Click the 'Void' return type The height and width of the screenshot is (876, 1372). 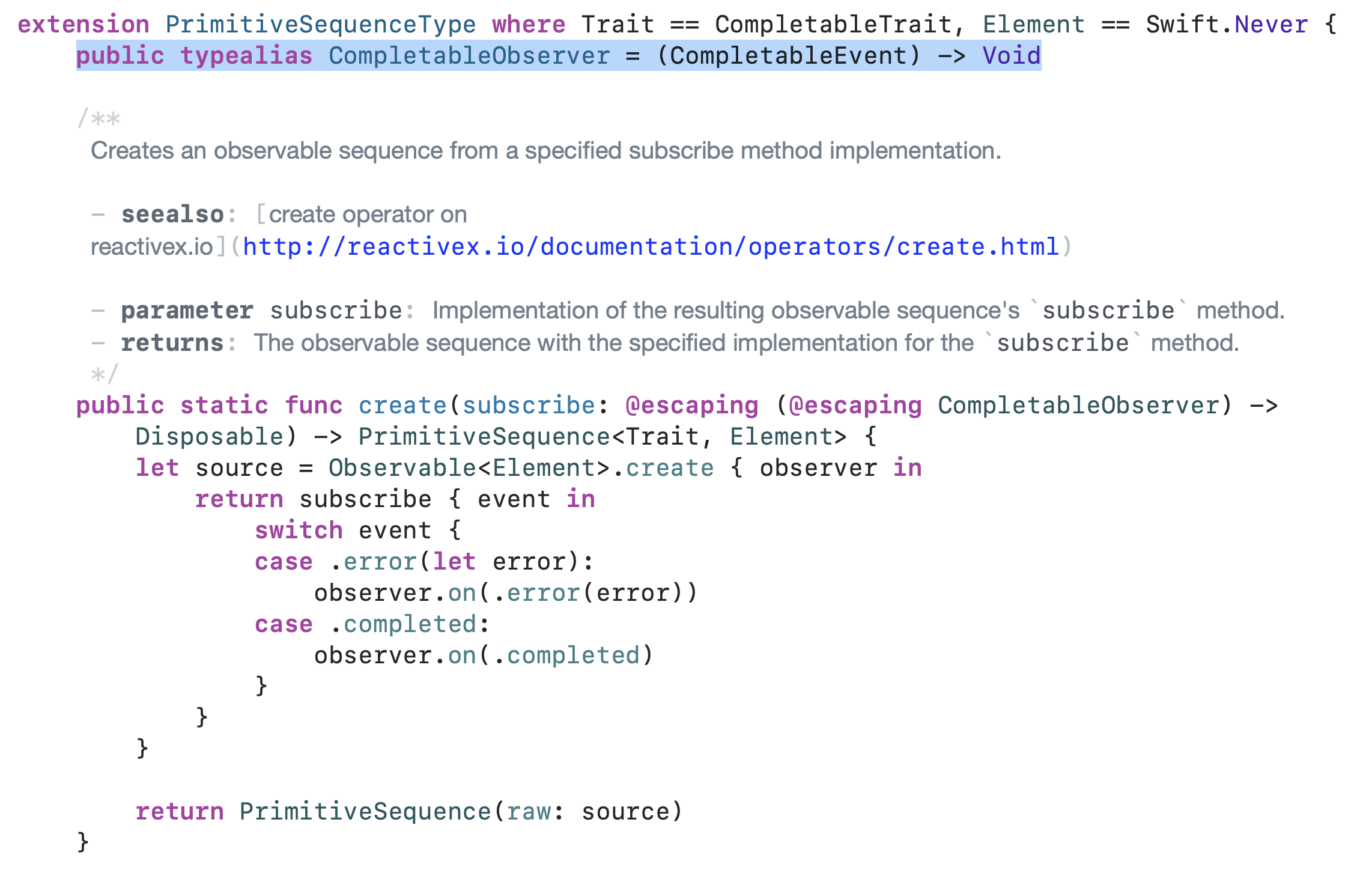(1011, 56)
